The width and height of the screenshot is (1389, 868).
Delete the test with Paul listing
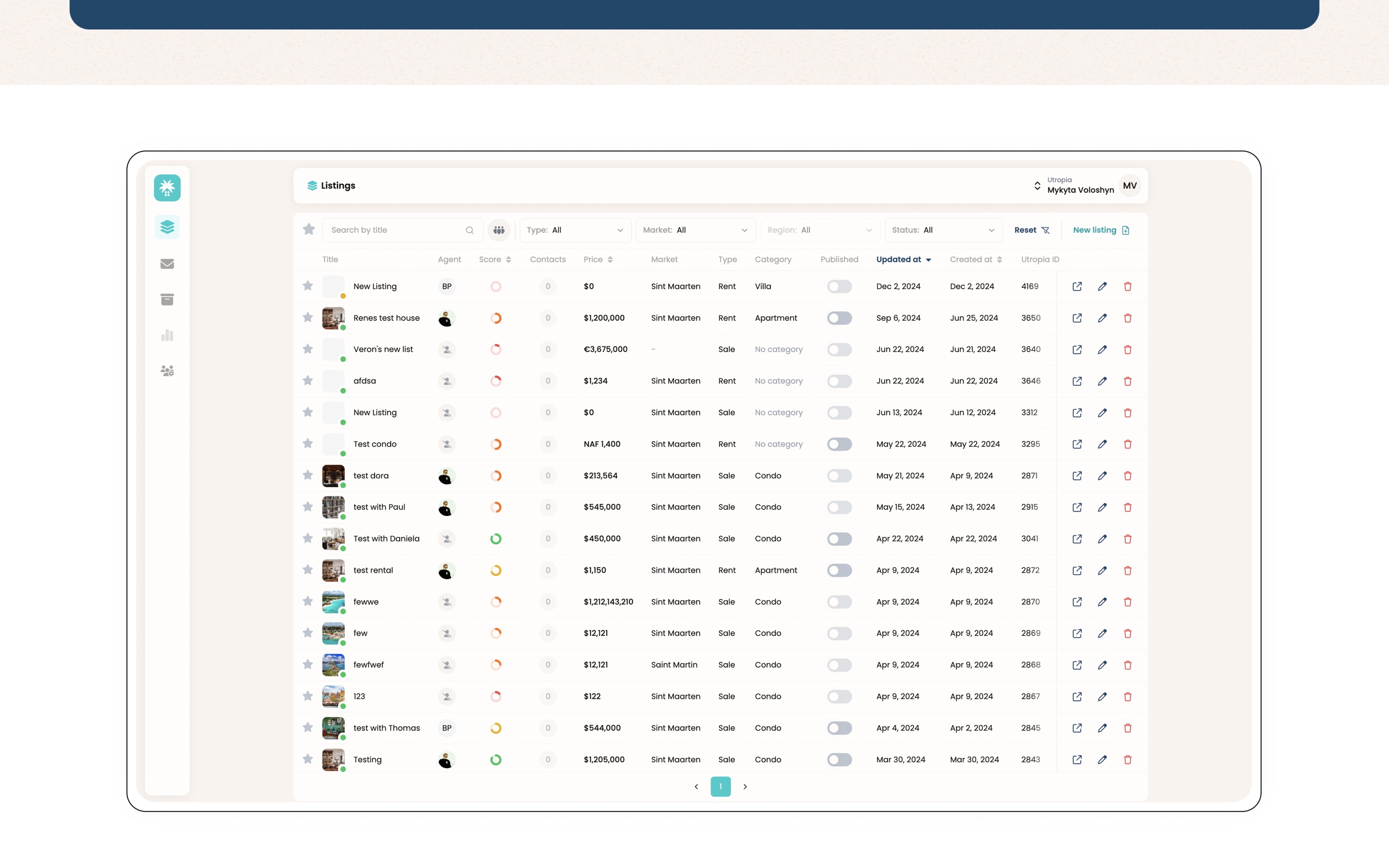click(x=1127, y=507)
